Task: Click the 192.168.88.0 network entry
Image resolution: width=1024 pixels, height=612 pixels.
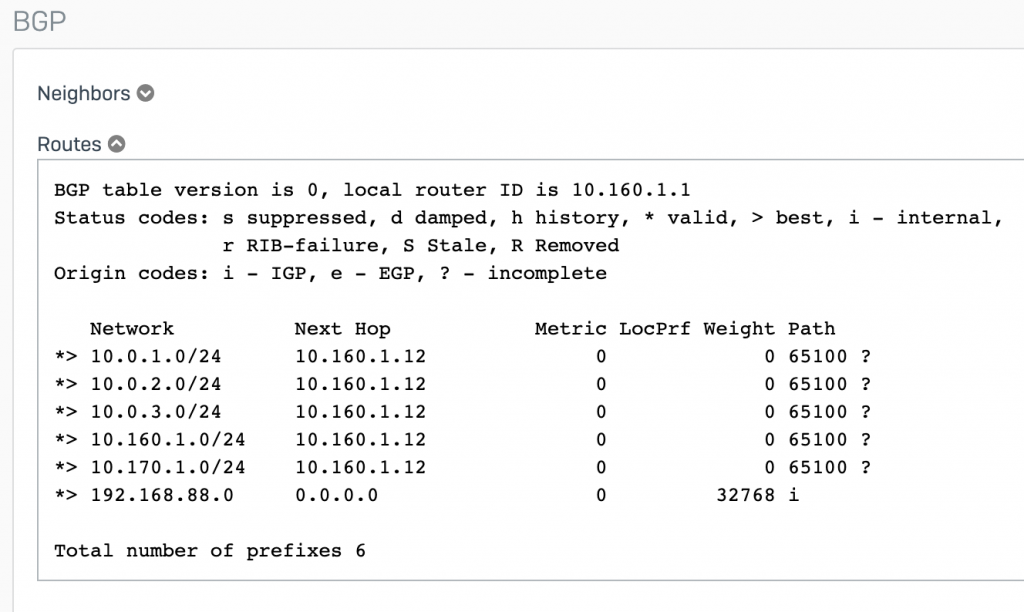Action: point(162,495)
